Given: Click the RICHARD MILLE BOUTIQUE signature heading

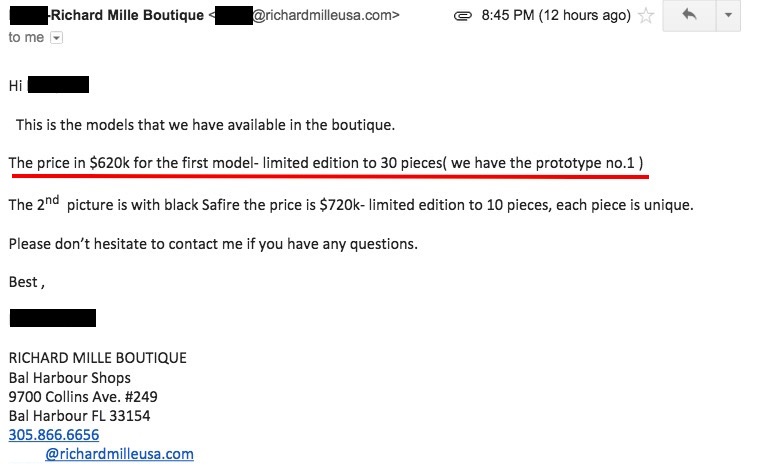Looking at the screenshot, I should [x=97, y=358].
